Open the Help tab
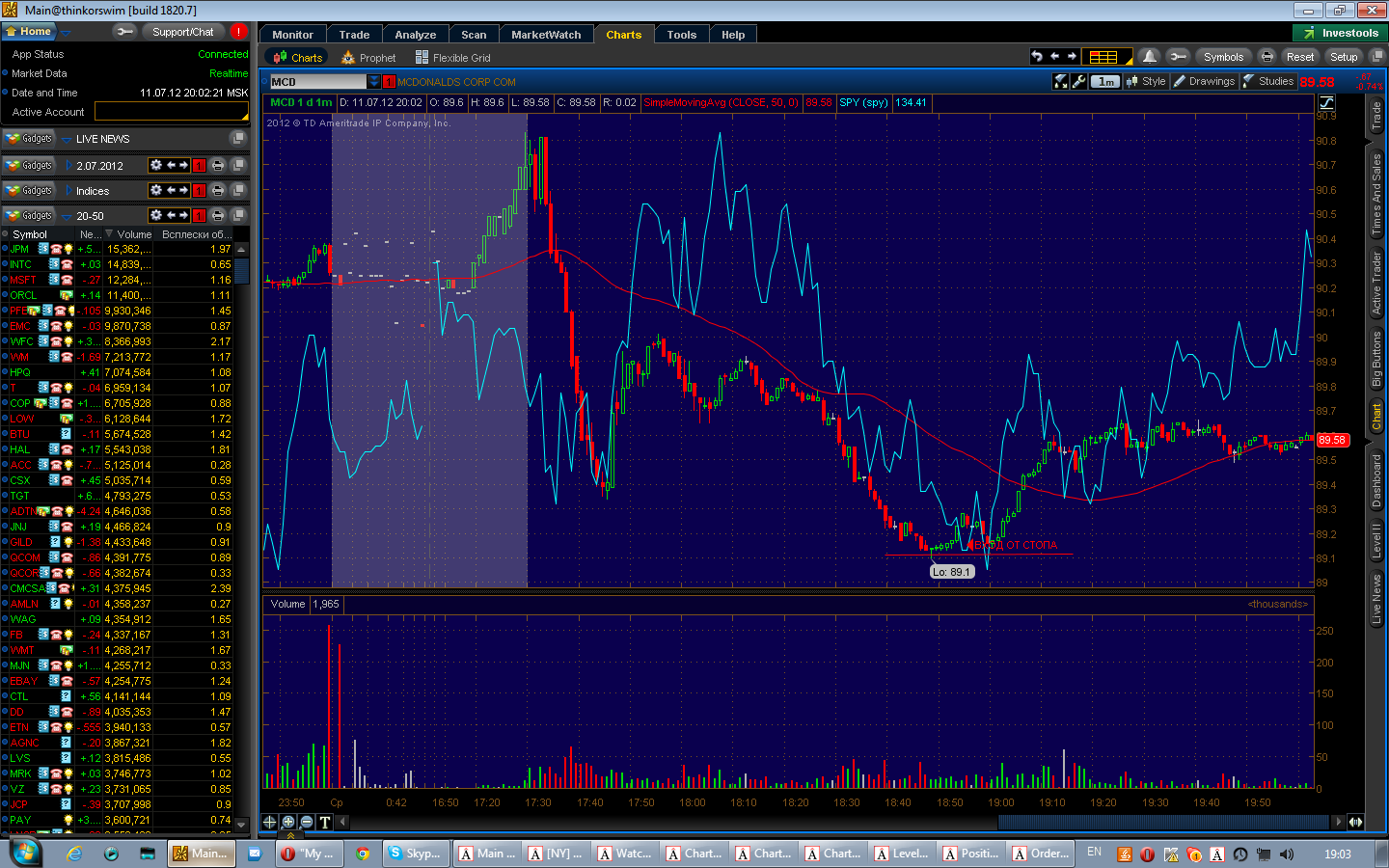1389x868 pixels. tap(733, 35)
